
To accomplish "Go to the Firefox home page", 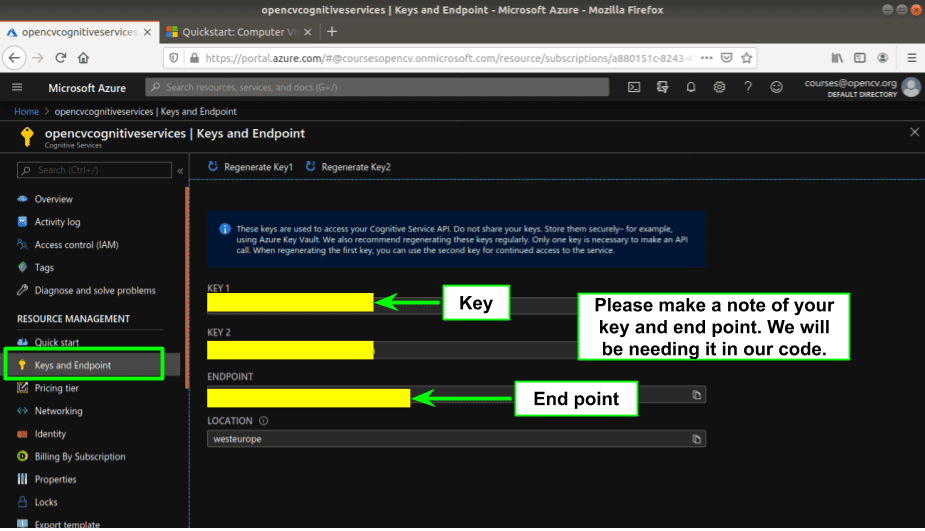I will tap(83, 58).
